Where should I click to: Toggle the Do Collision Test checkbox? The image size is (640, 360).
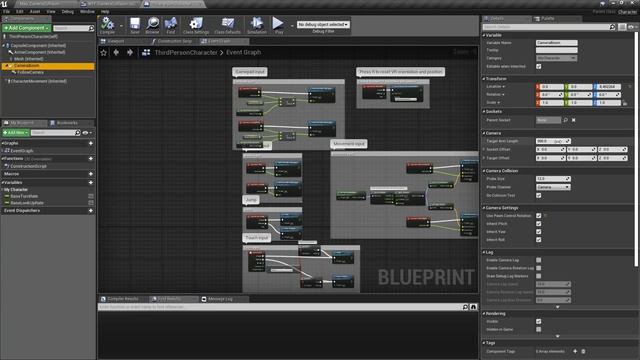(539, 196)
